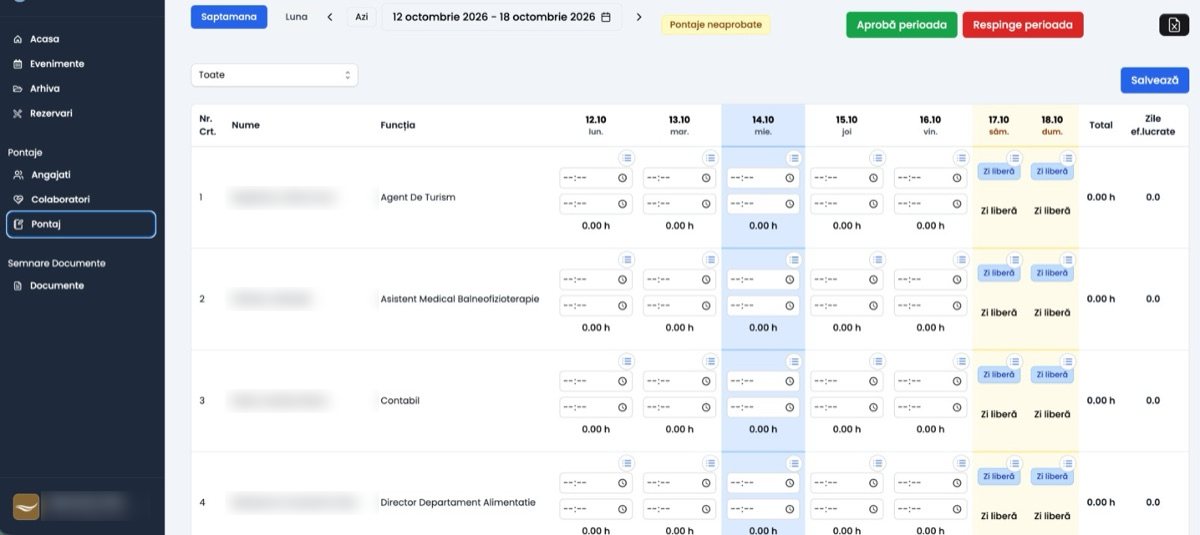Click Zi liberă badge for Asistent Medical Saturday
The width and height of the screenshot is (1200, 535).
pos(998,273)
